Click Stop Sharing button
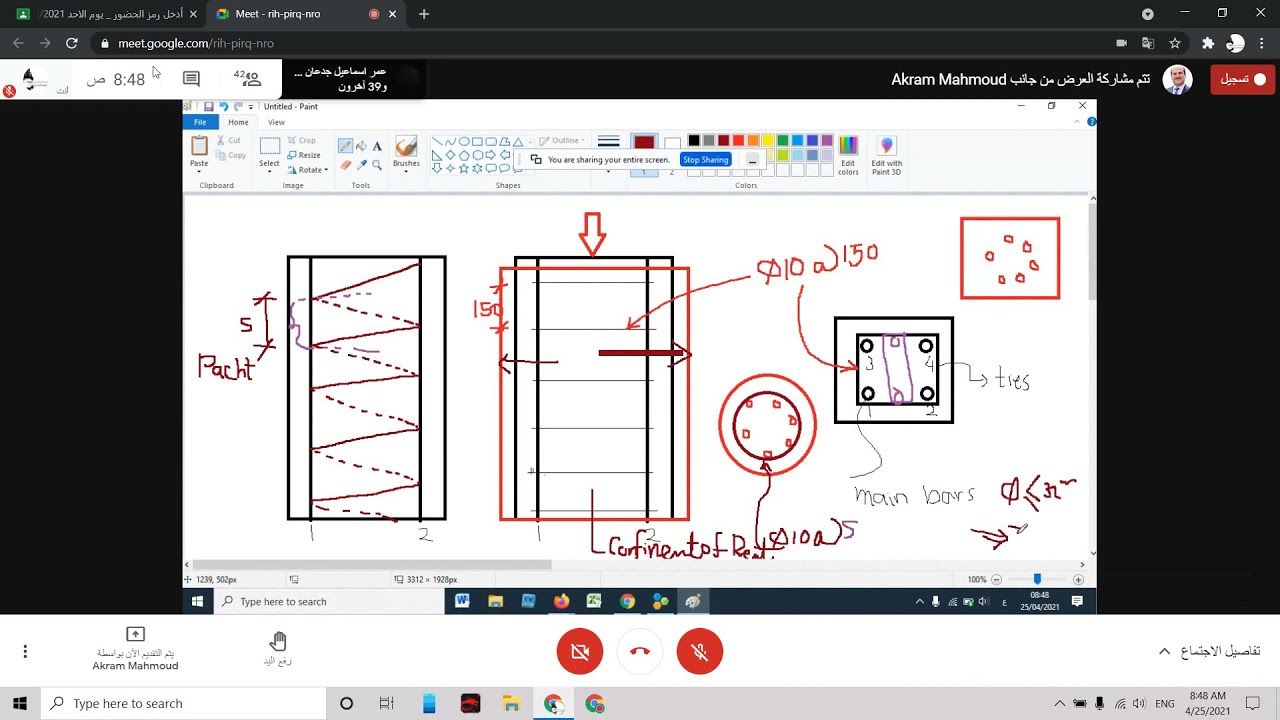Viewport: 1280px width, 720px height. tap(705, 160)
